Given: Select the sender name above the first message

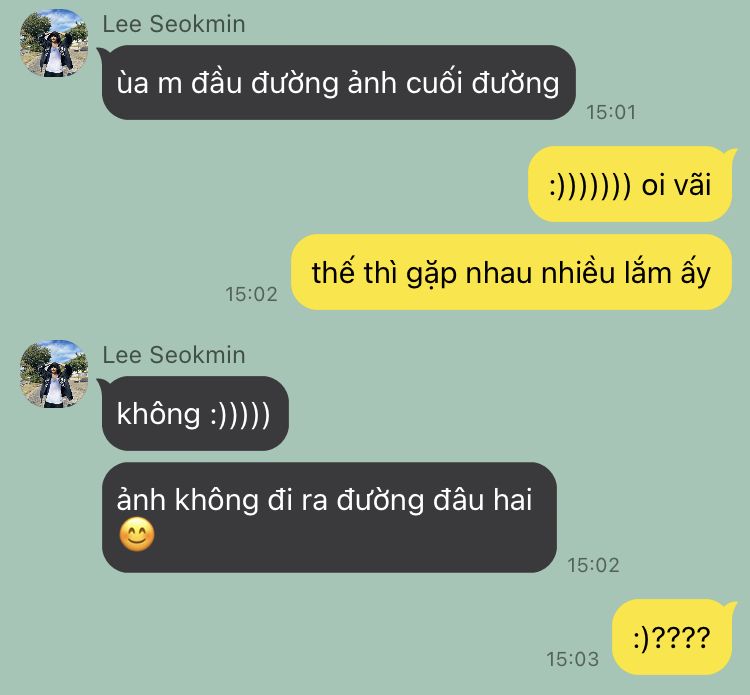Looking at the screenshot, I should tap(174, 24).
